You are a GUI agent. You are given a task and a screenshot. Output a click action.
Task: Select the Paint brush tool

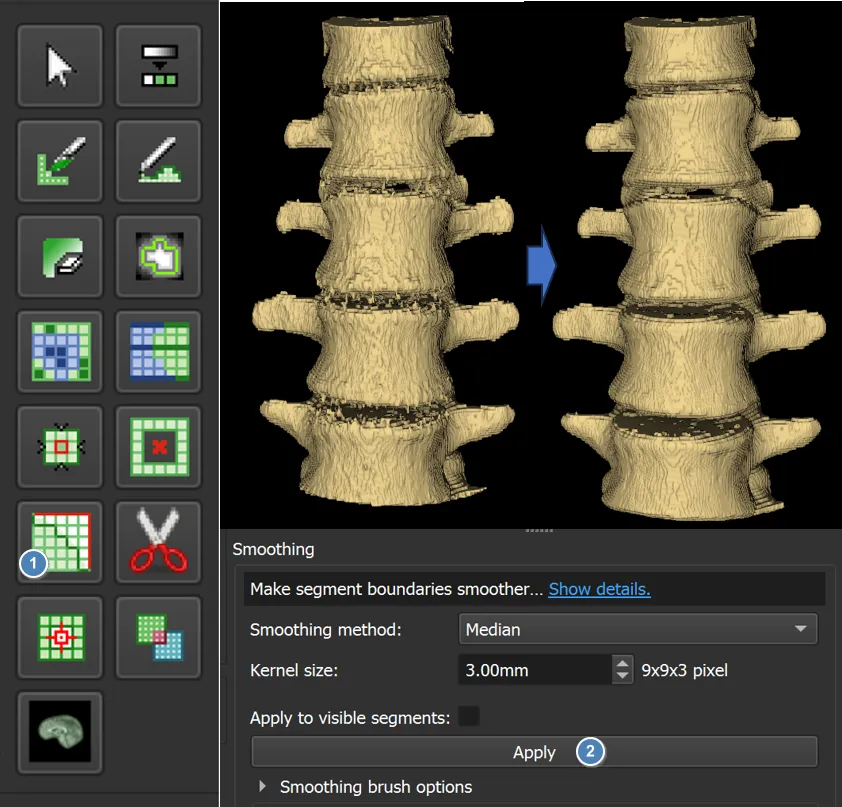(60, 161)
